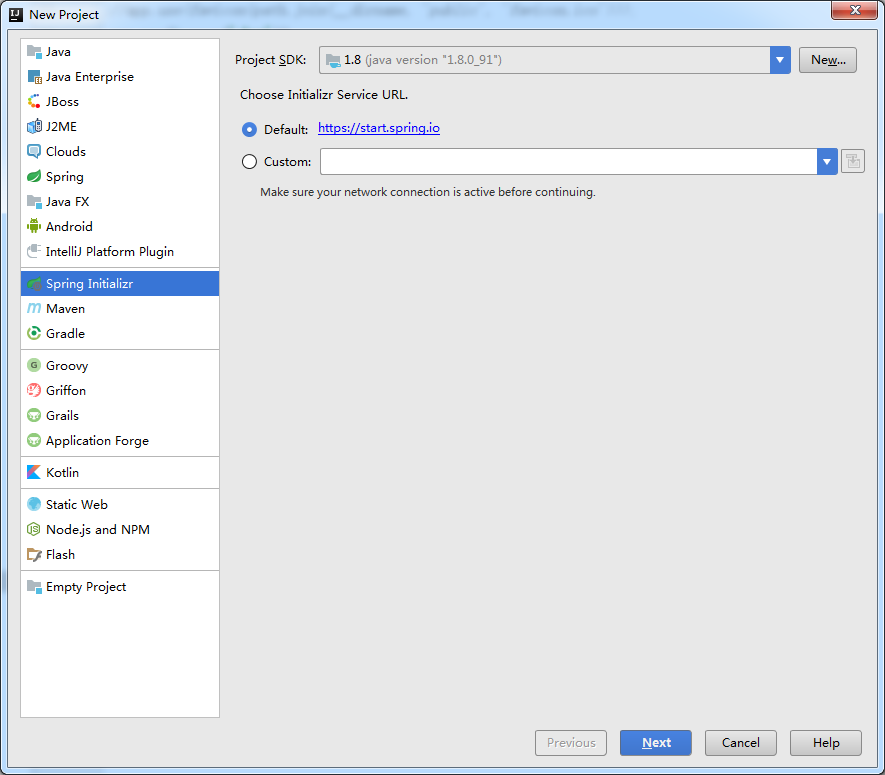Close the New Project dialog
This screenshot has width=885, height=775.
pos(854,10)
